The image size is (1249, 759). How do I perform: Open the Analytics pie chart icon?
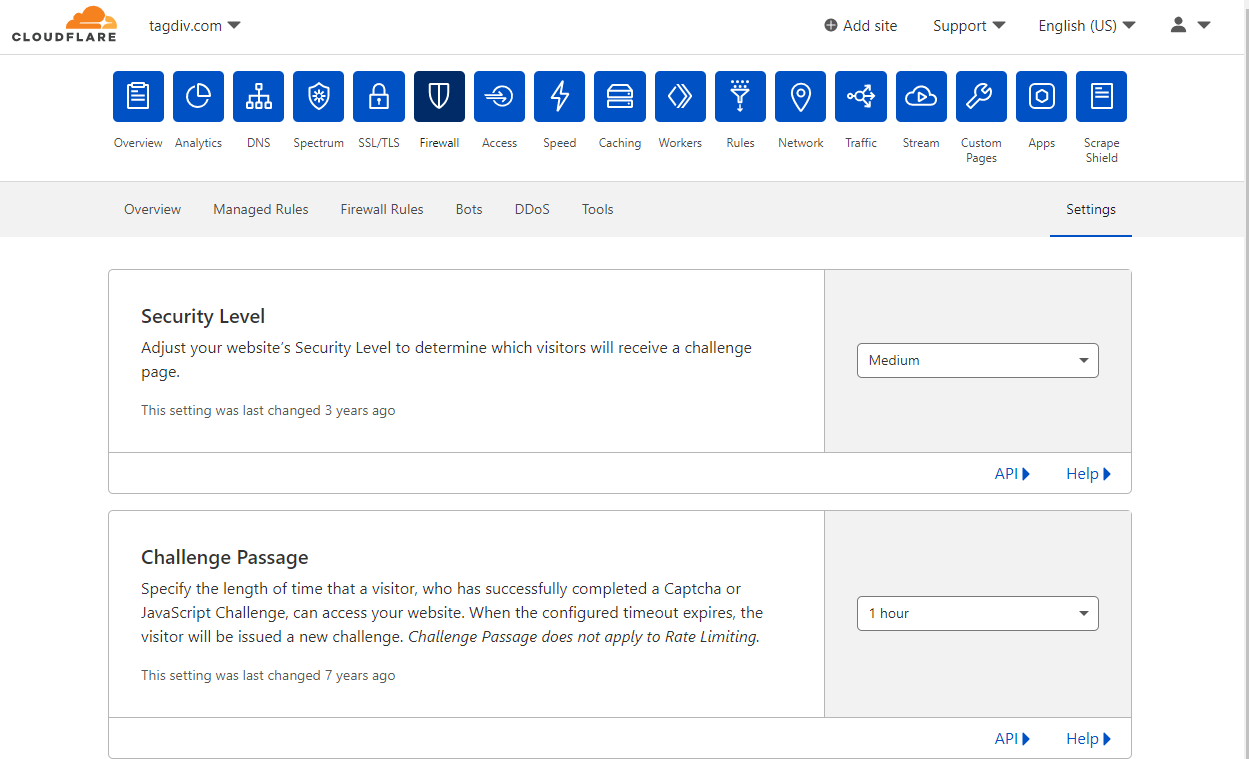coord(198,96)
